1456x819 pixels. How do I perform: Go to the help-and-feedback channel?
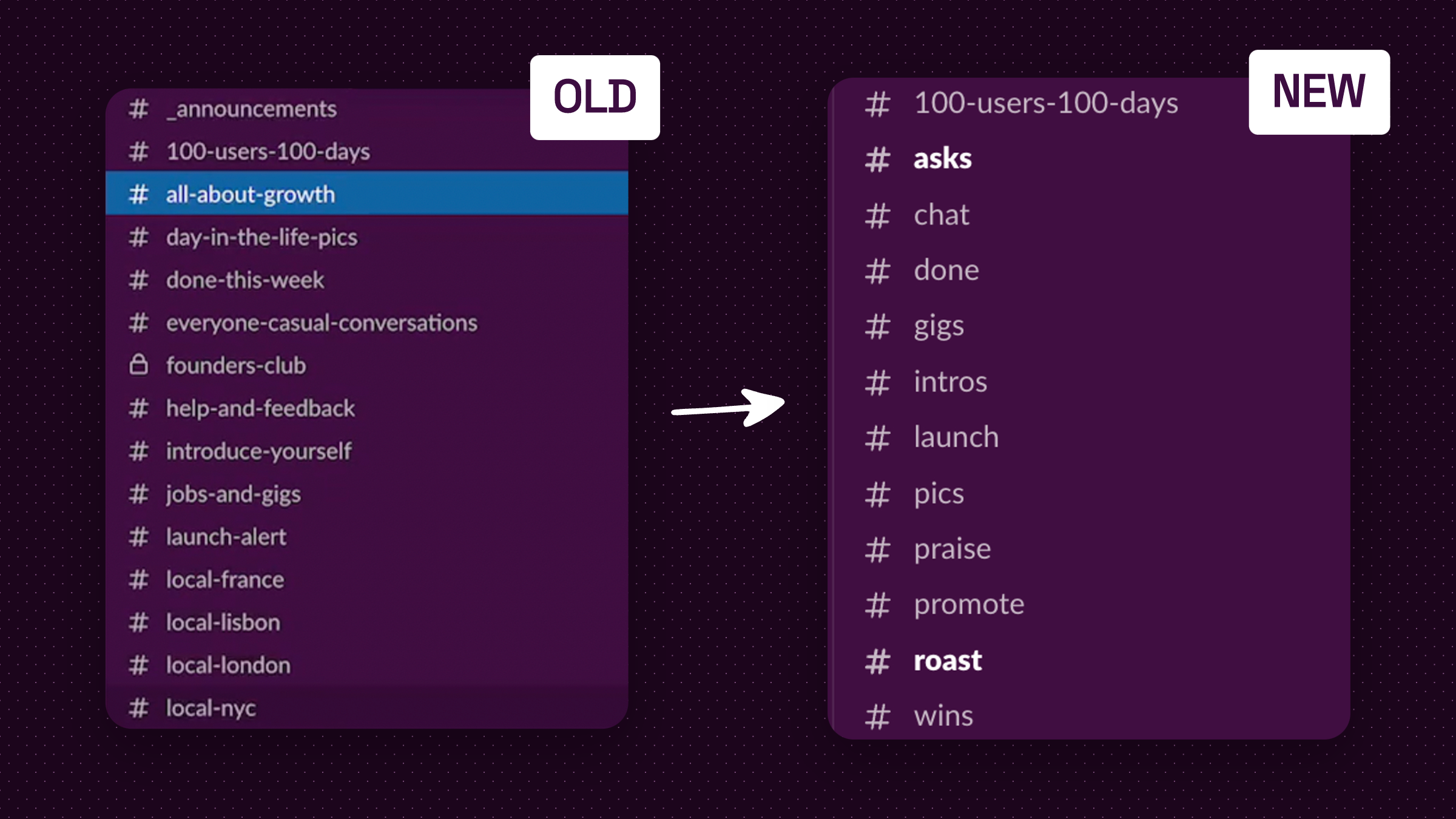pyautogui.click(x=260, y=408)
